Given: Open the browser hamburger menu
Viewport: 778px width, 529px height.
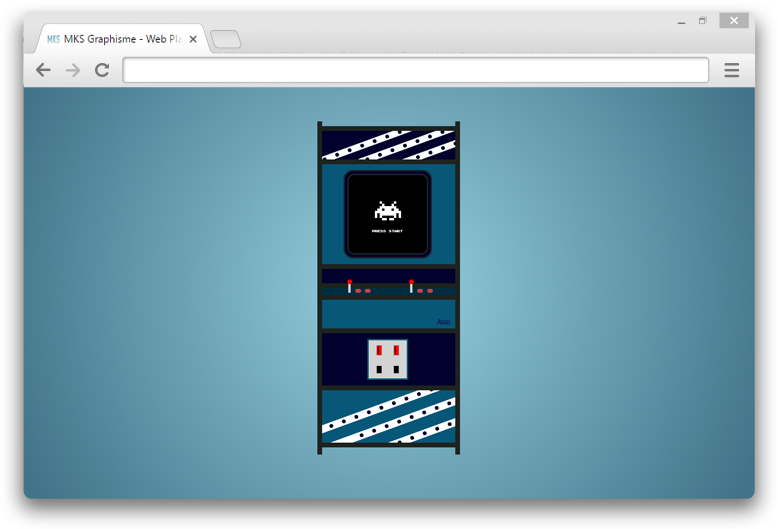Looking at the screenshot, I should tap(731, 70).
